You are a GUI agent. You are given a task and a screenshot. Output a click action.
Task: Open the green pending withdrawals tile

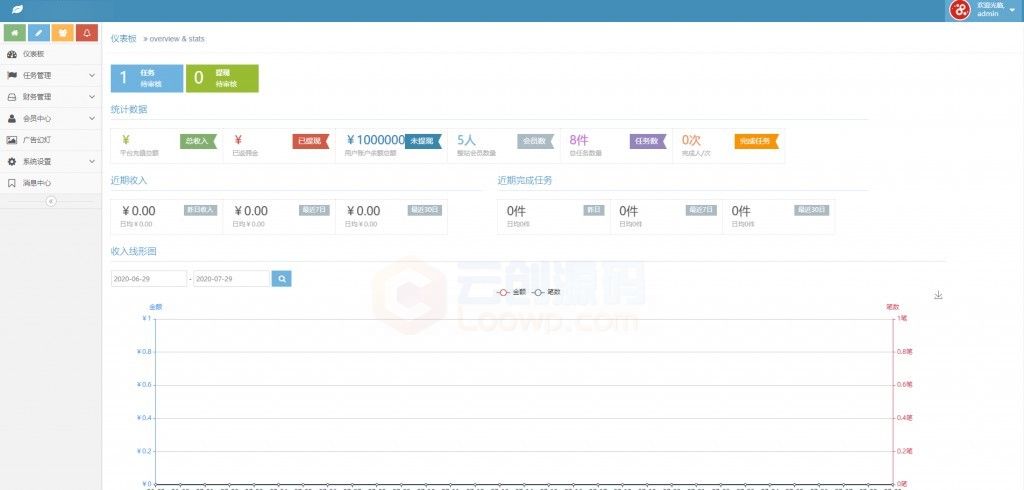tap(222, 78)
